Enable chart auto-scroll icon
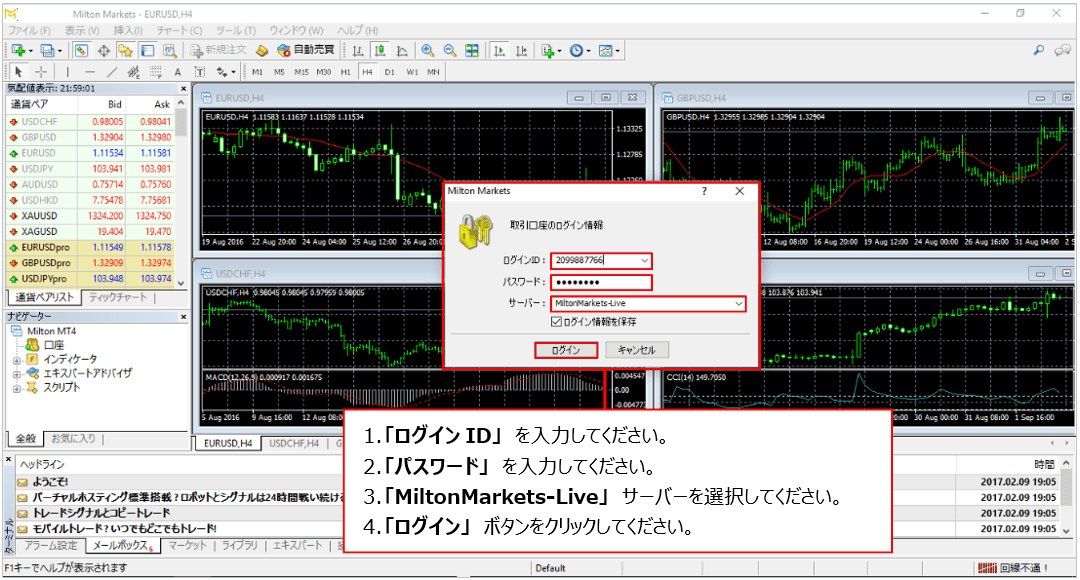 click(x=499, y=50)
